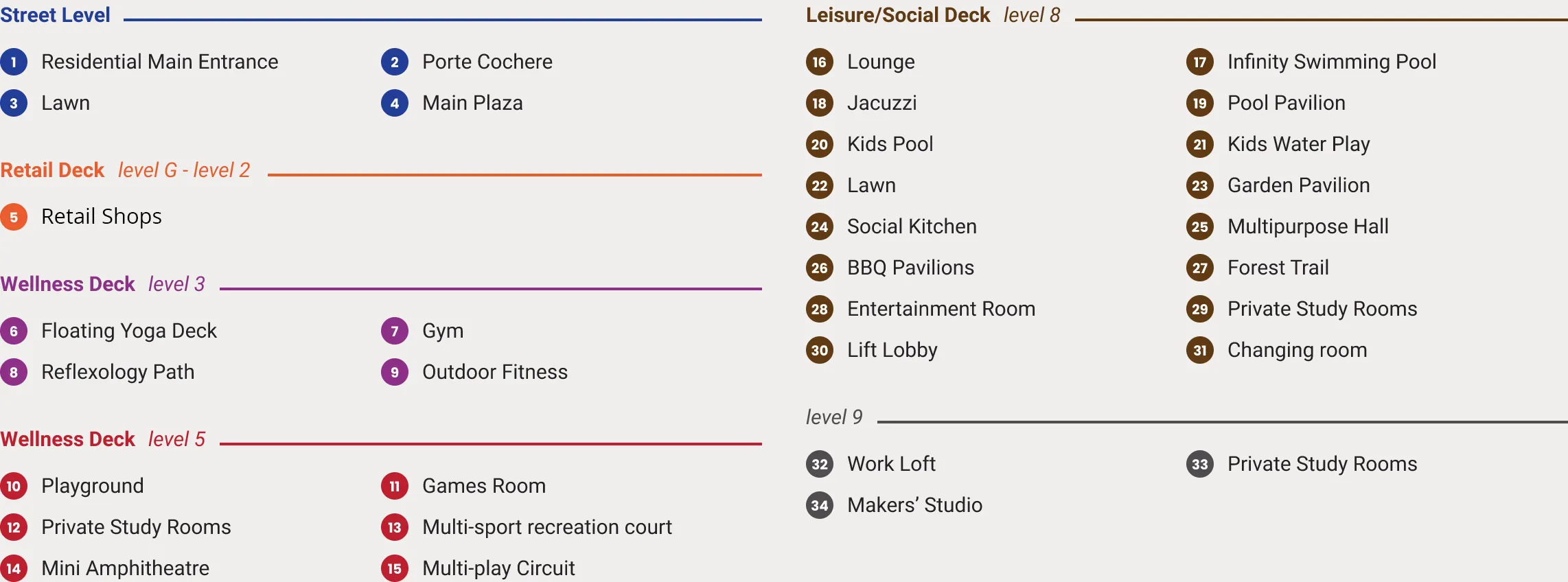Click the Leisure/Social Deck heading
1568x582 pixels.
tap(898, 15)
